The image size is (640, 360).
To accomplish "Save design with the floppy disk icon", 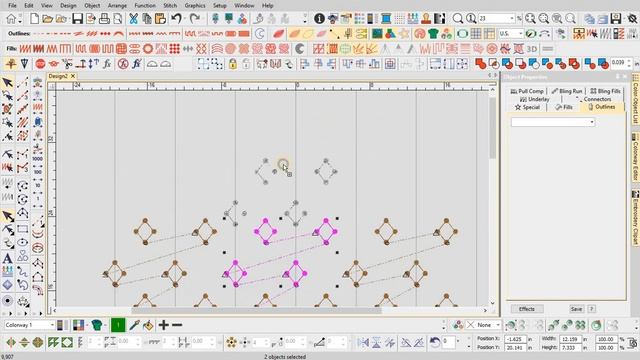I will (77, 19).
